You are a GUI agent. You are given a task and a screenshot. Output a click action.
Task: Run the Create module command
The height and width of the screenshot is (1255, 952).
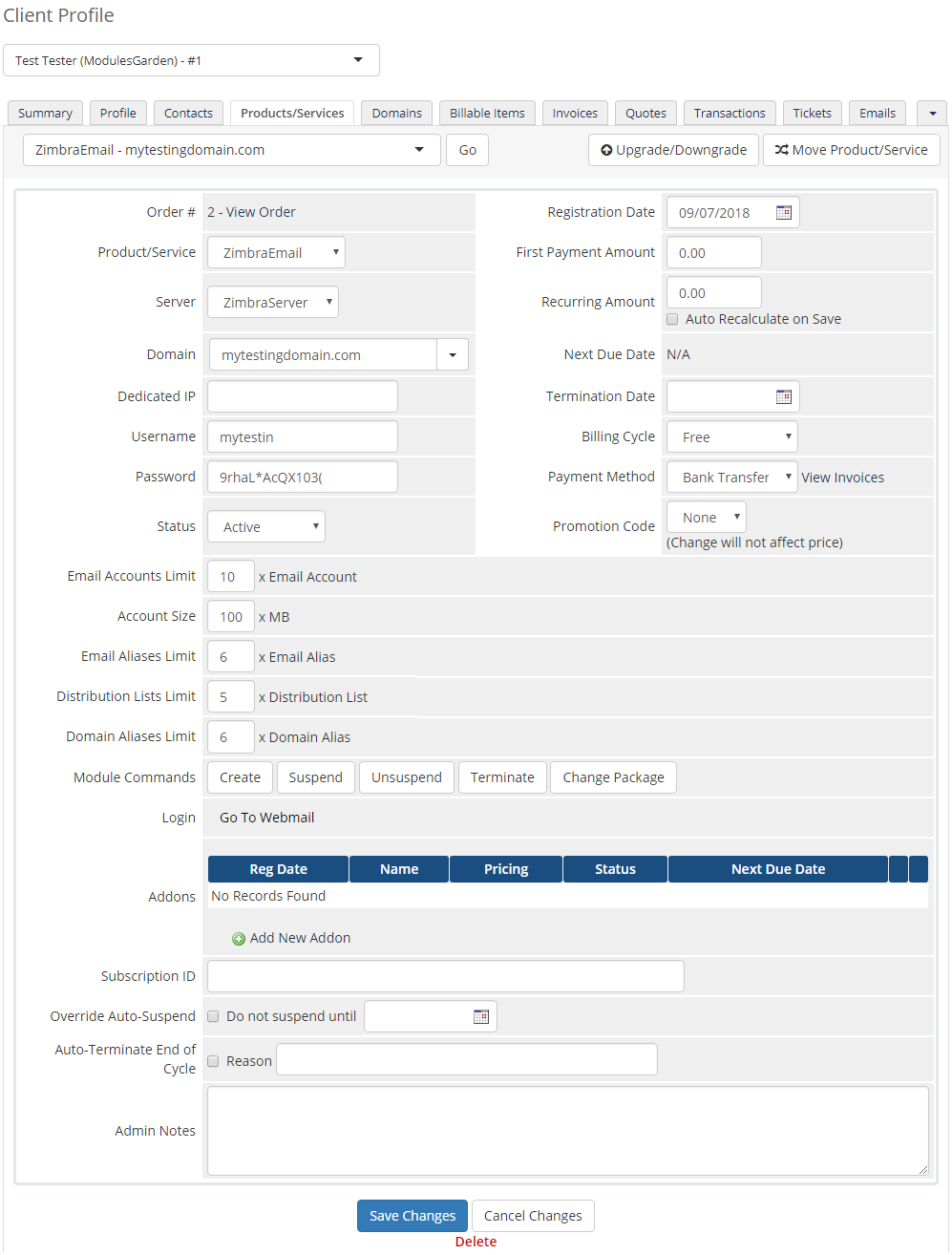[241, 777]
